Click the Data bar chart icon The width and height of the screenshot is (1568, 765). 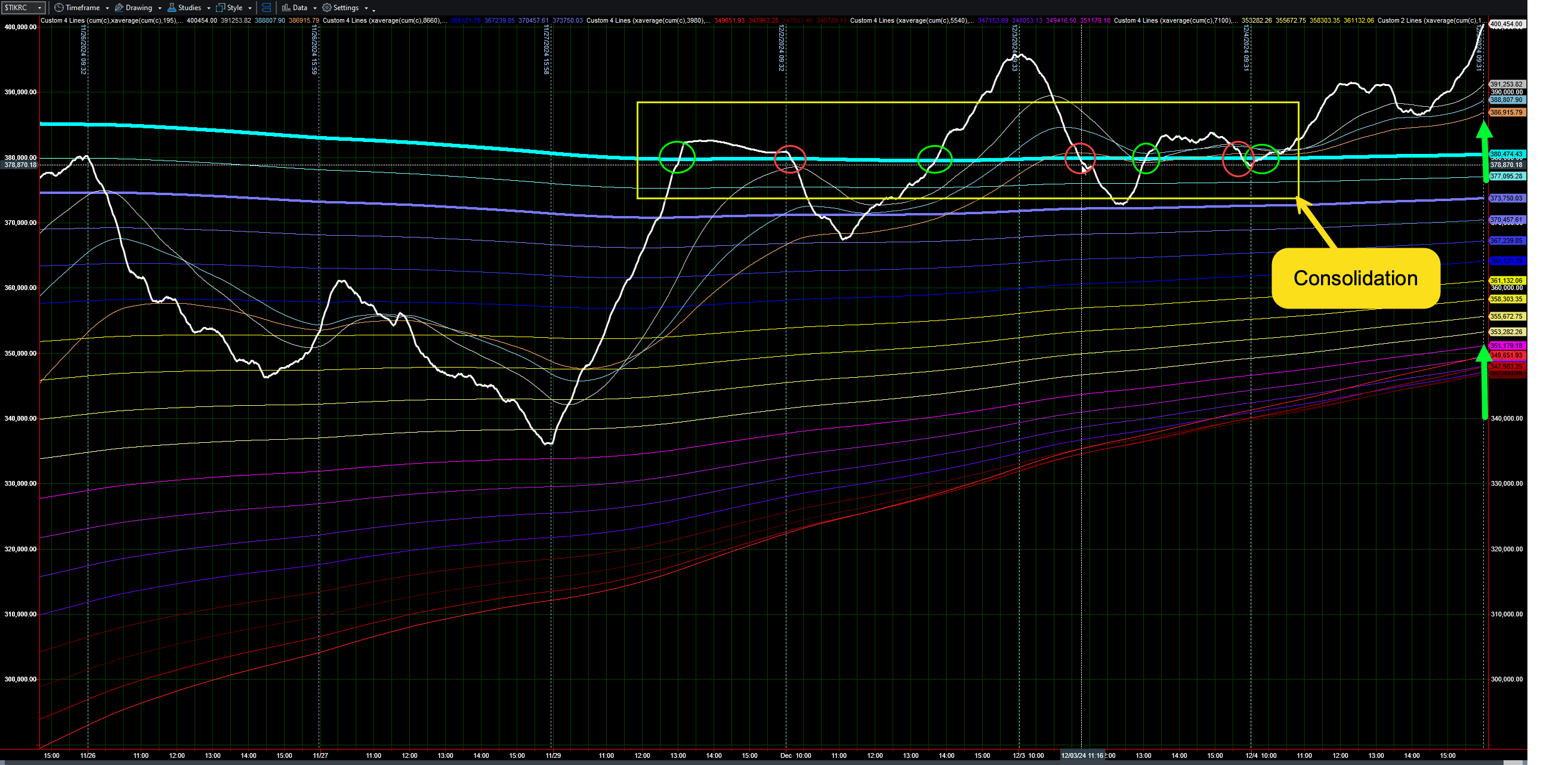coord(285,8)
